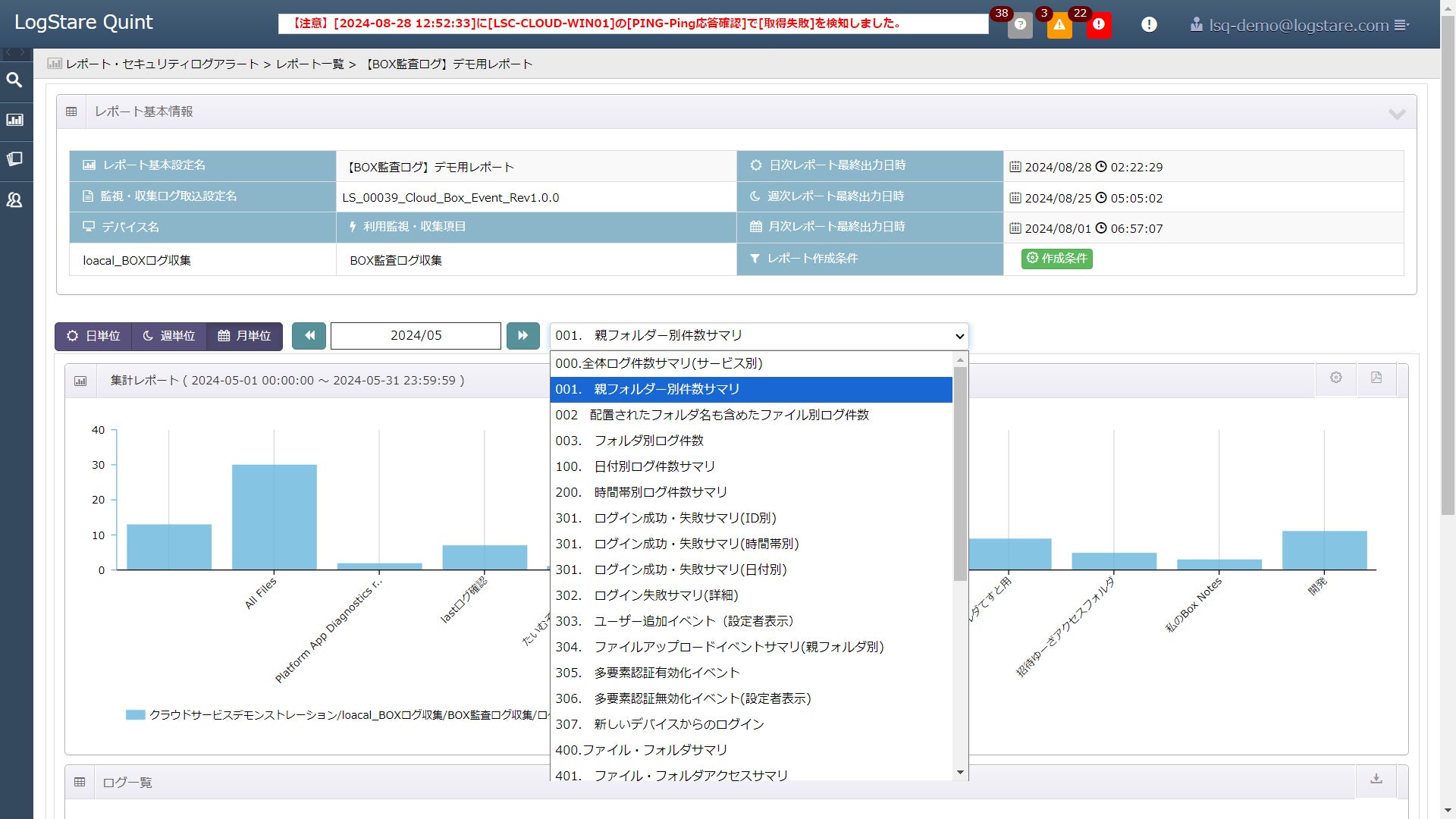Close the report type dropdown selector

(758, 336)
